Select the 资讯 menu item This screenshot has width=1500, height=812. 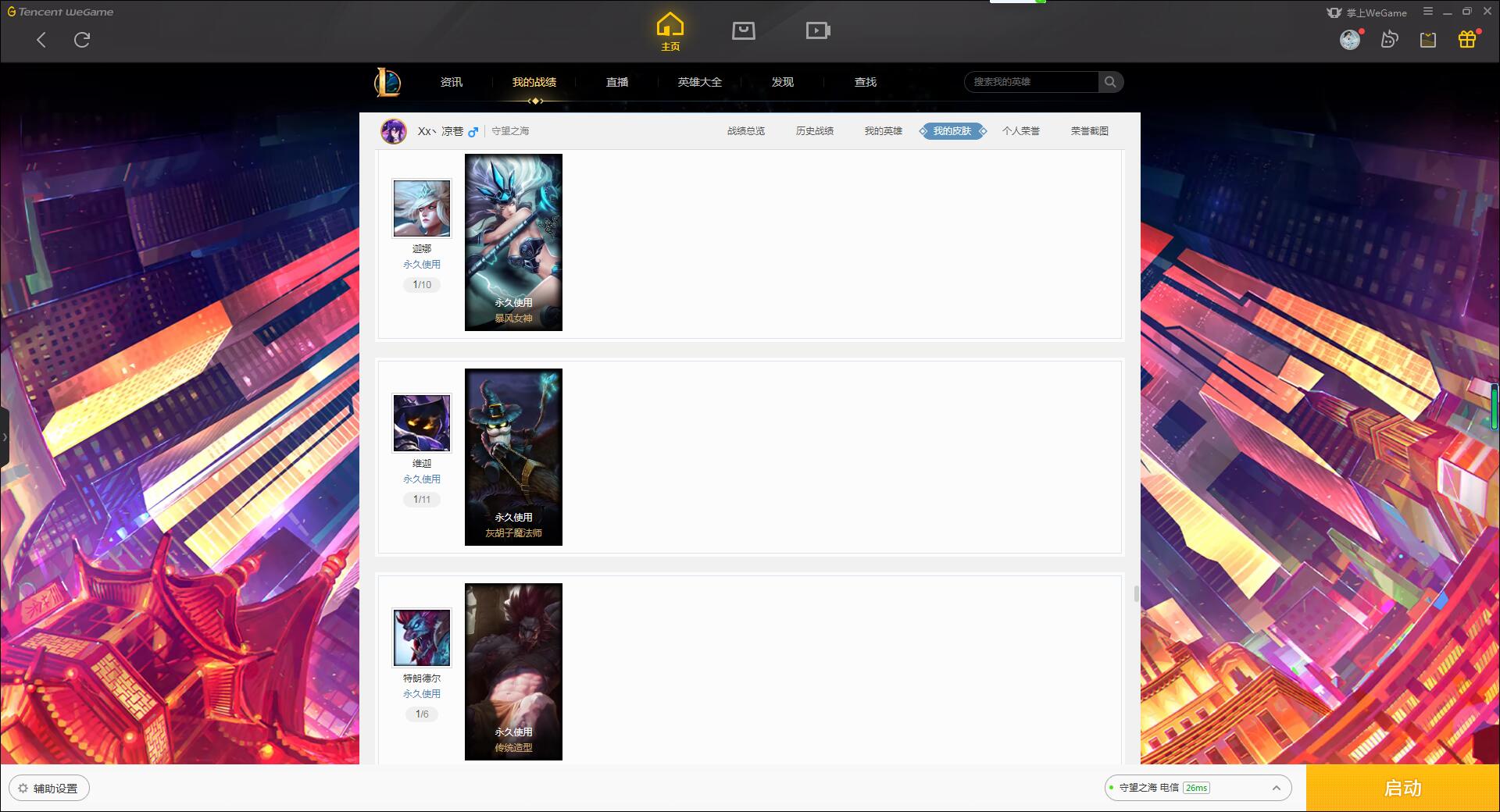point(451,82)
